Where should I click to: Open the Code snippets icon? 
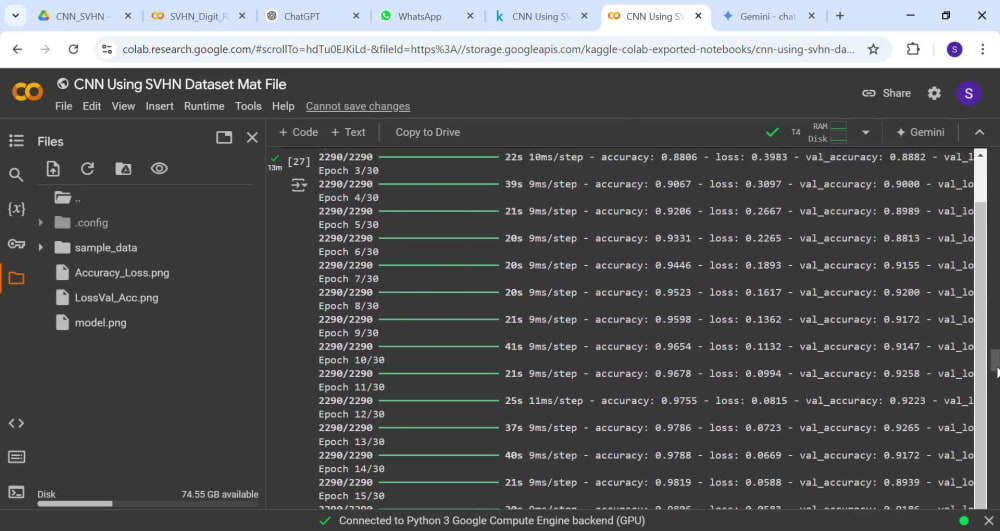click(x=16, y=423)
